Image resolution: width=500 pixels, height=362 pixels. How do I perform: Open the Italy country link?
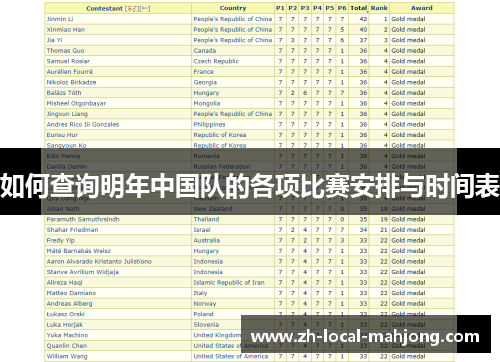(x=200, y=293)
